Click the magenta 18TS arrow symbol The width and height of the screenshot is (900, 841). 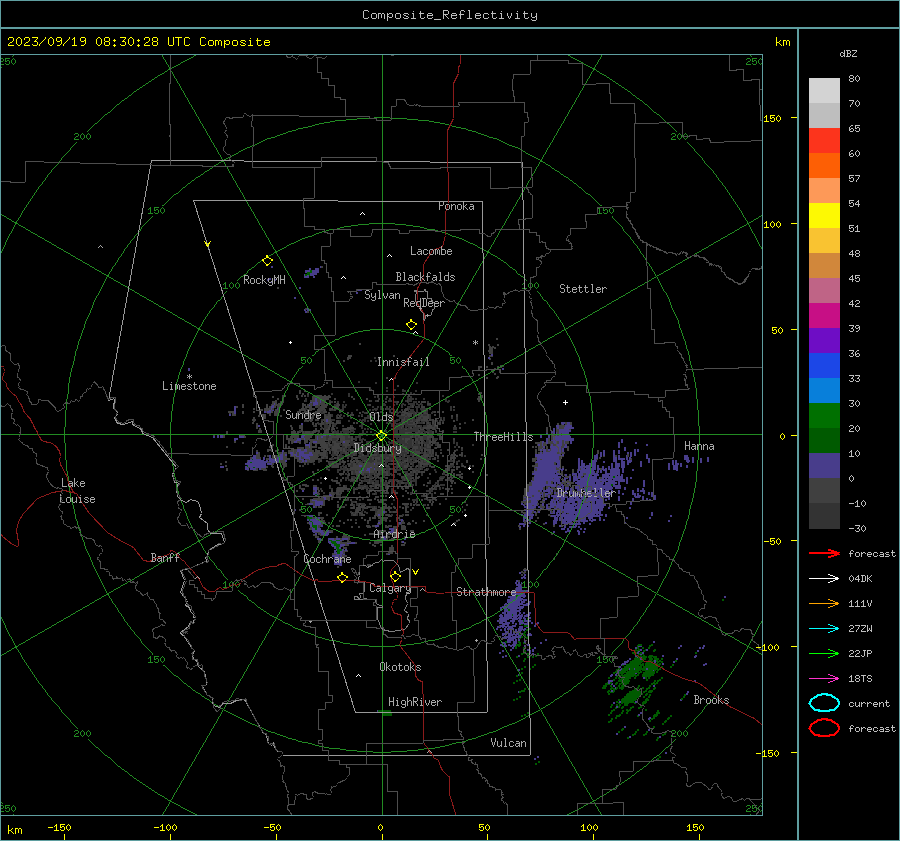click(x=824, y=679)
